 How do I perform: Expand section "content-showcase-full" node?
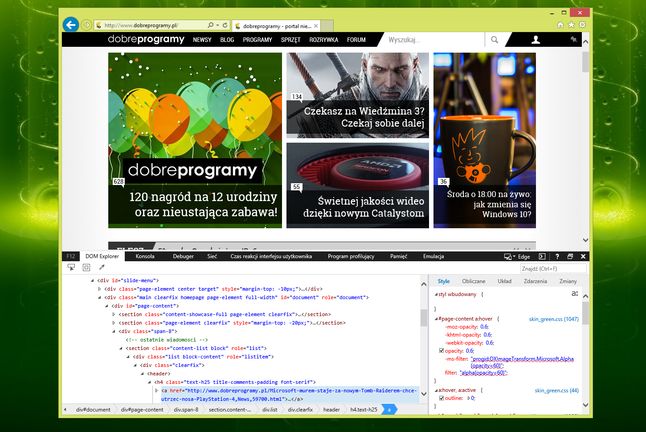pyautogui.click(x=114, y=314)
